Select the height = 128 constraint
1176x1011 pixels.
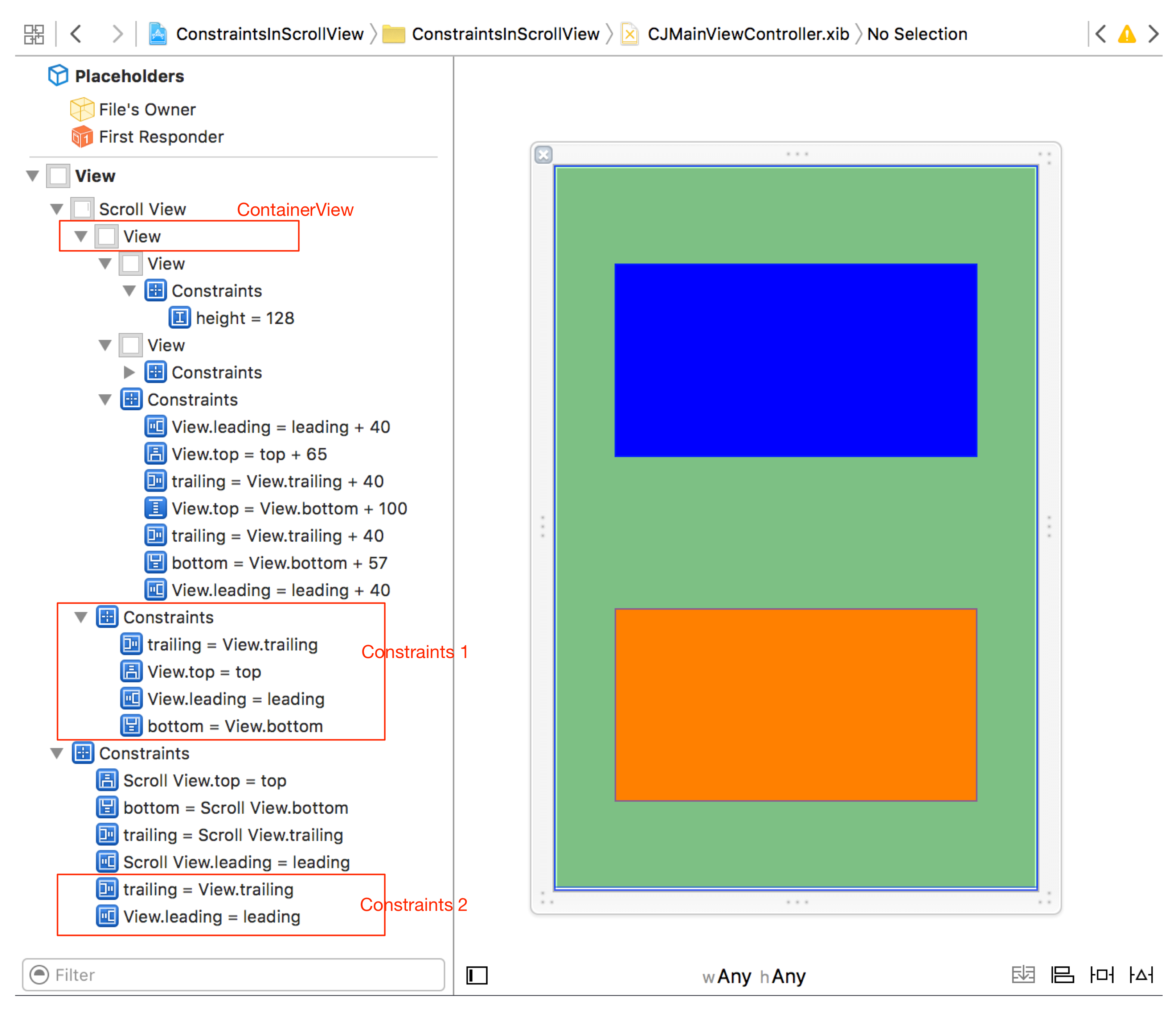tap(244, 318)
